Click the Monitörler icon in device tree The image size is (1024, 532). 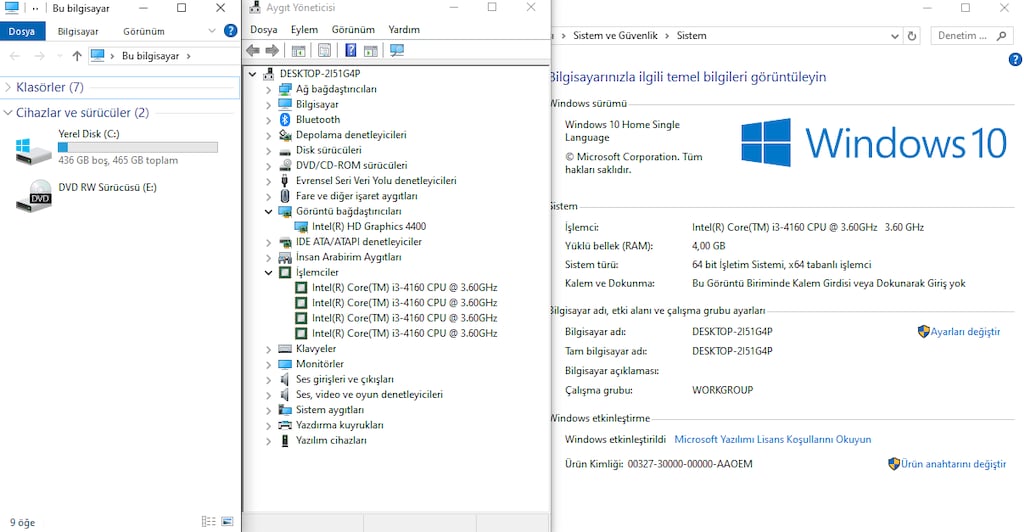click(x=285, y=364)
